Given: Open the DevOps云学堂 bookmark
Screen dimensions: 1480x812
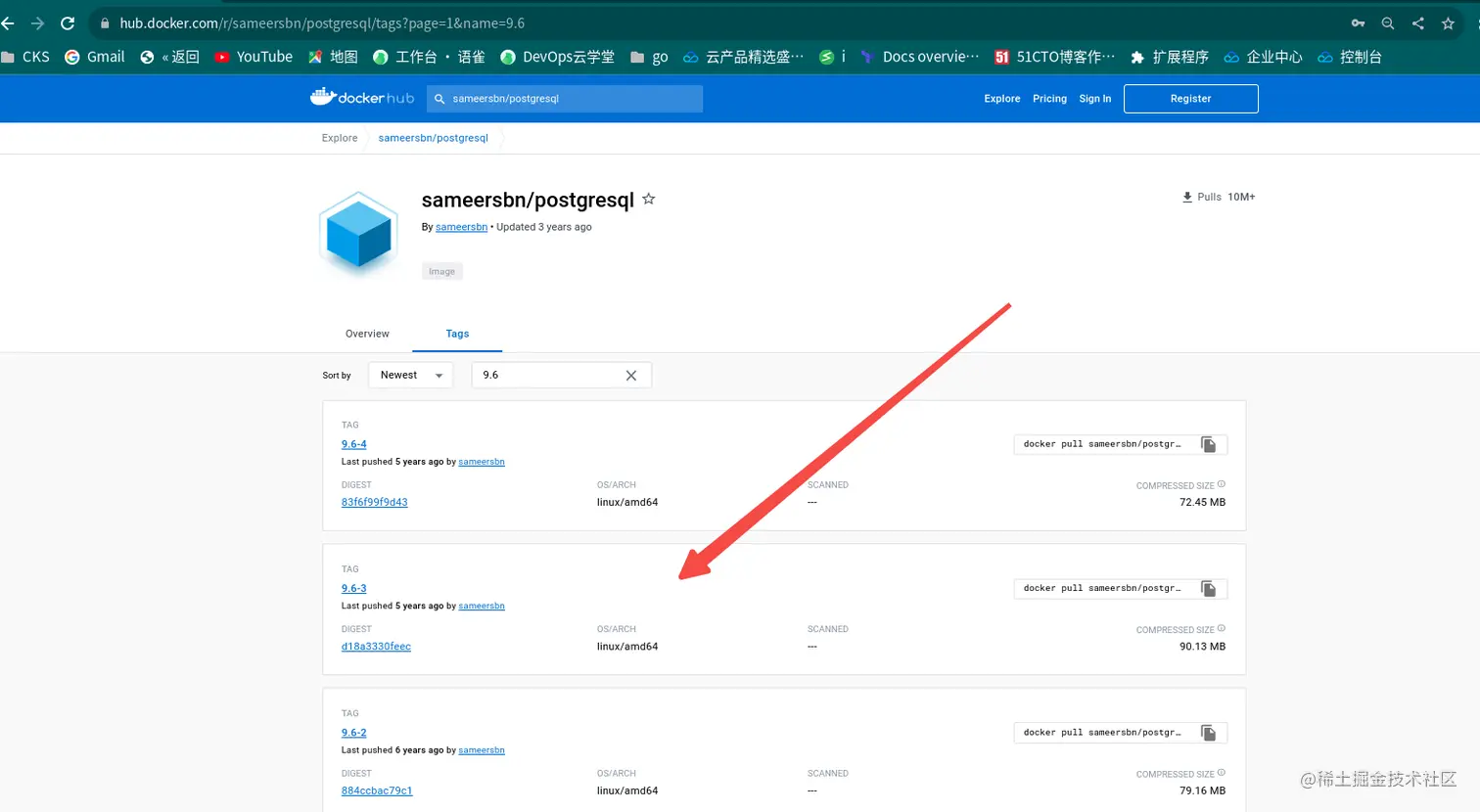Looking at the screenshot, I should pyautogui.click(x=558, y=57).
